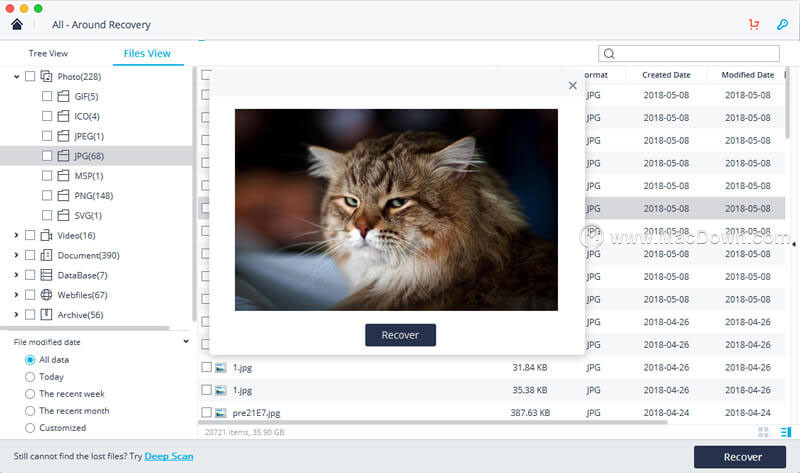The width and height of the screenshot is (800, 473).
Task: Click the bottom-right Recover button
Action: click(740, 457)
